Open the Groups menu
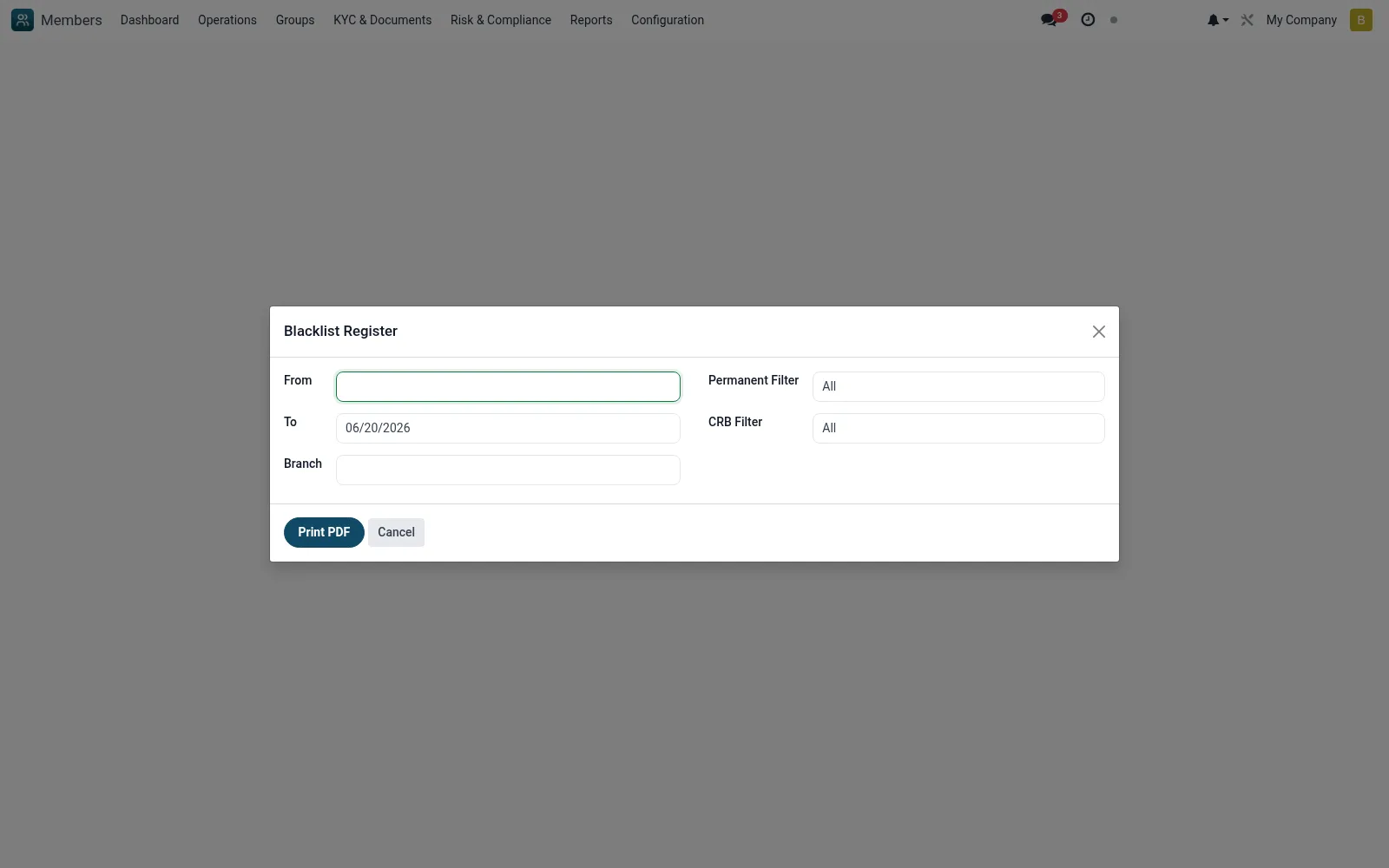 (x=295, y=20)
